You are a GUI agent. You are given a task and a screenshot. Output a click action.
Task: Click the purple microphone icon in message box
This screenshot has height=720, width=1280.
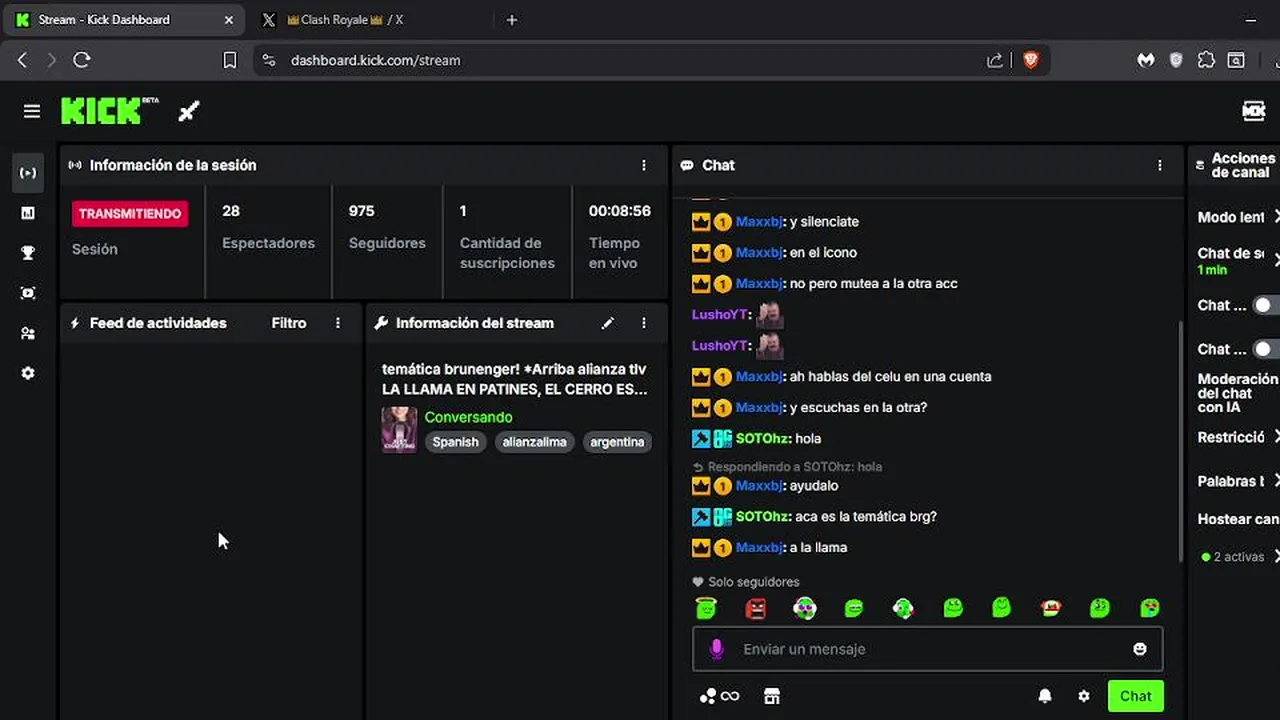click(716, 649)
